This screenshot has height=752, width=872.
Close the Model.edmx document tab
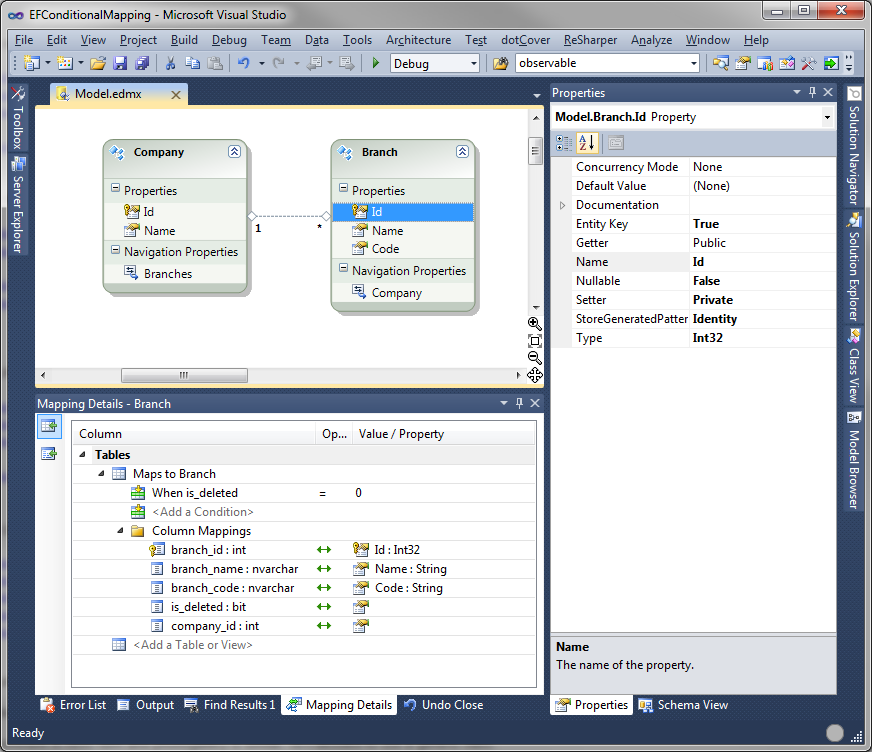pos(176,95)
